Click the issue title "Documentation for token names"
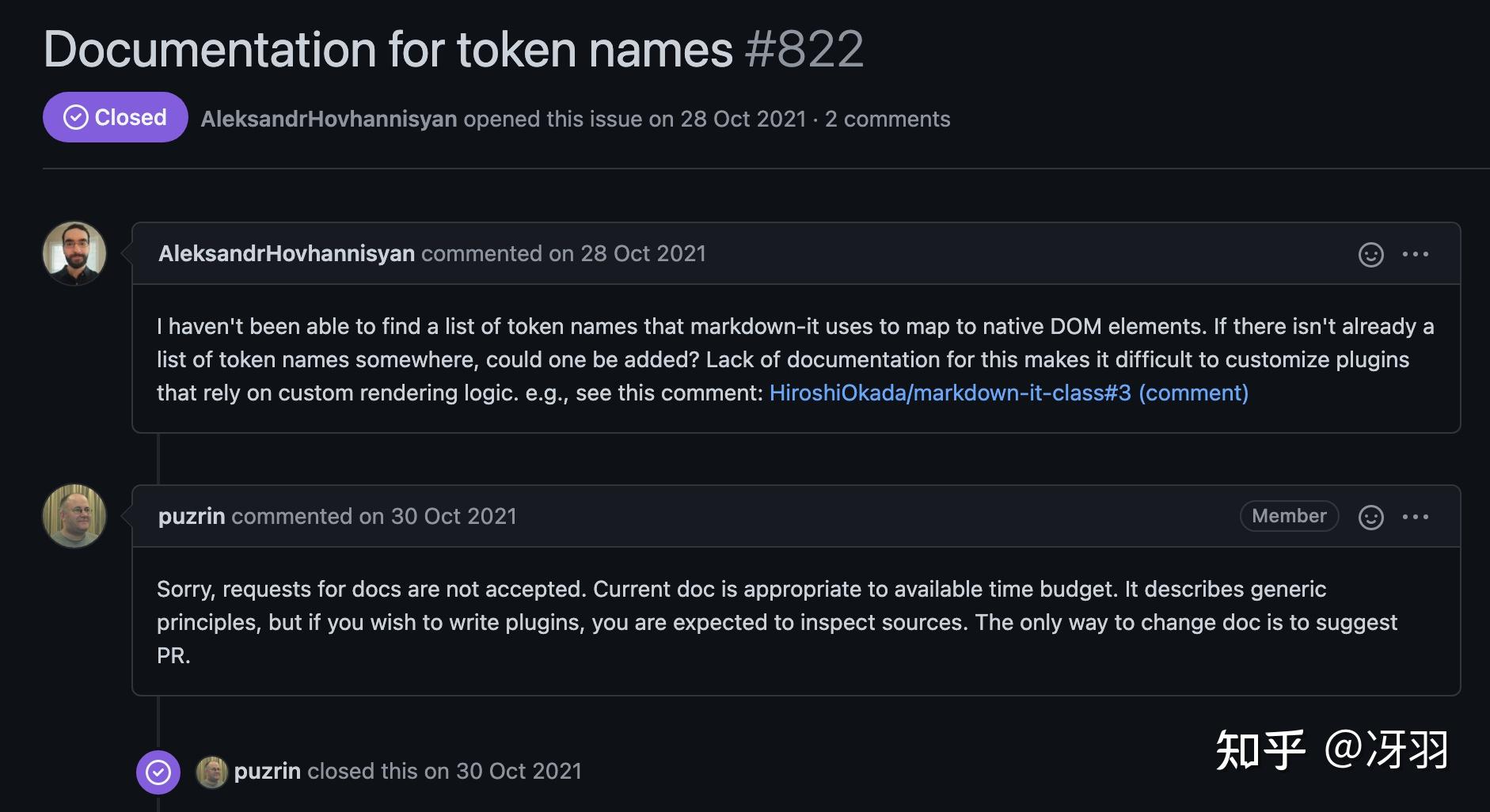1490x812 pixels. (x=388, y=49)
